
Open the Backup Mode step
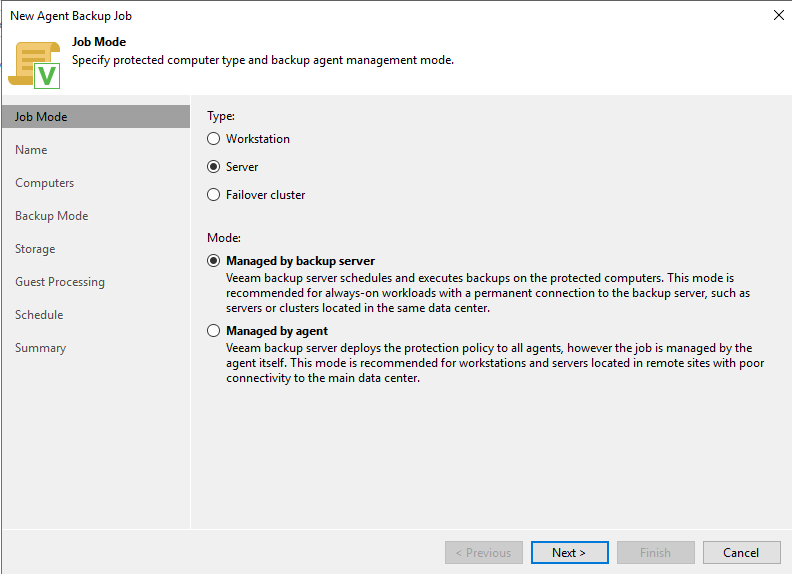[x=52, y=216]
